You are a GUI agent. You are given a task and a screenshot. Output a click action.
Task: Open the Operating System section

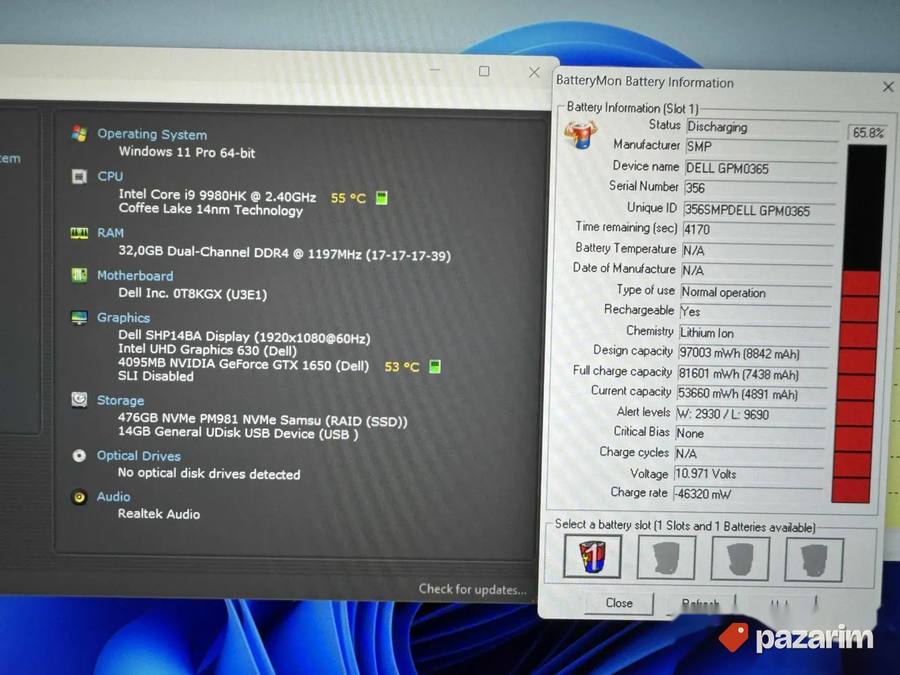(x=152, y=134)
